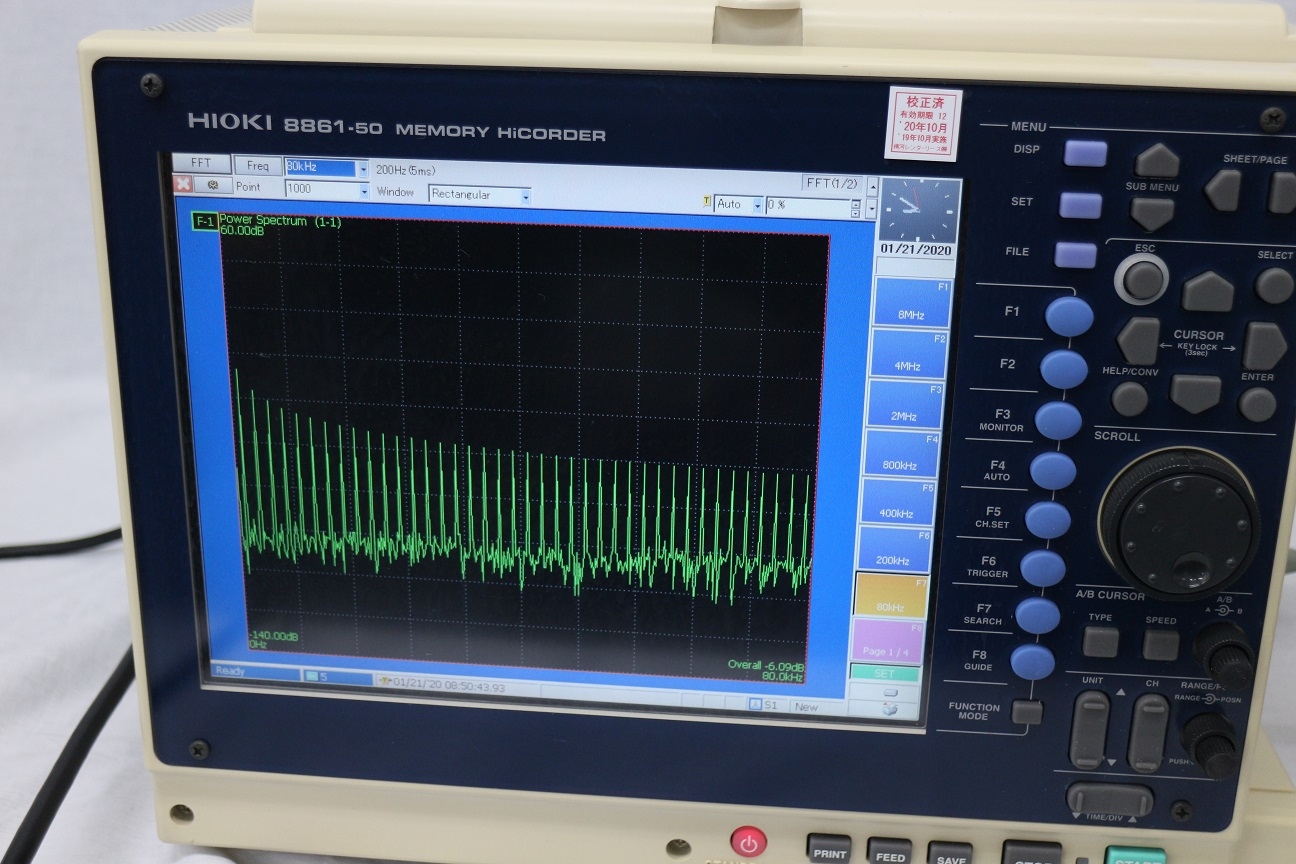
Task: Click the blue F5 CH.SET key
Action: (1048, 520)
